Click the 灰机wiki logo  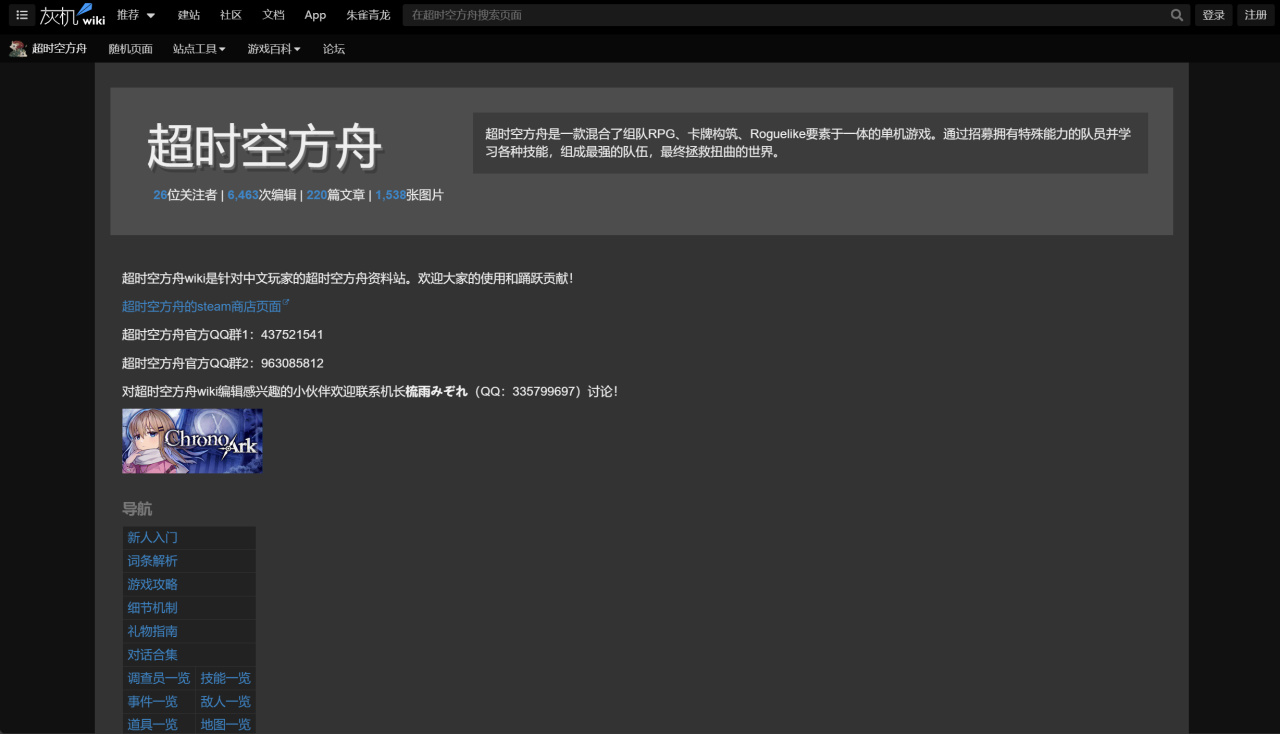72,15
